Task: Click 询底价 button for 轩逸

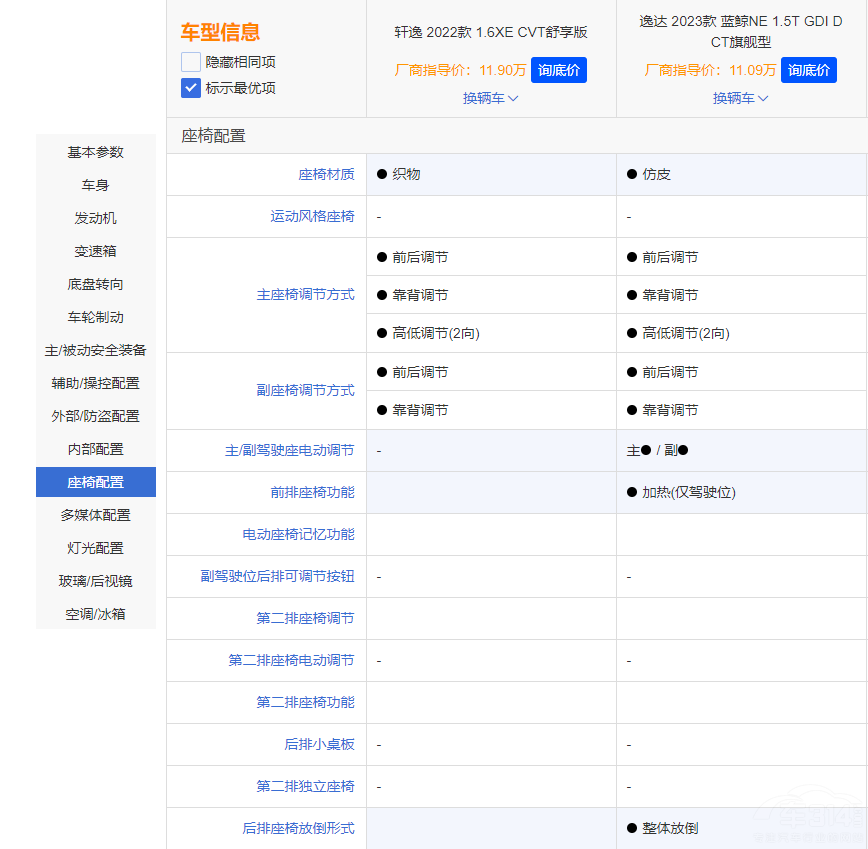Action: 558,70
